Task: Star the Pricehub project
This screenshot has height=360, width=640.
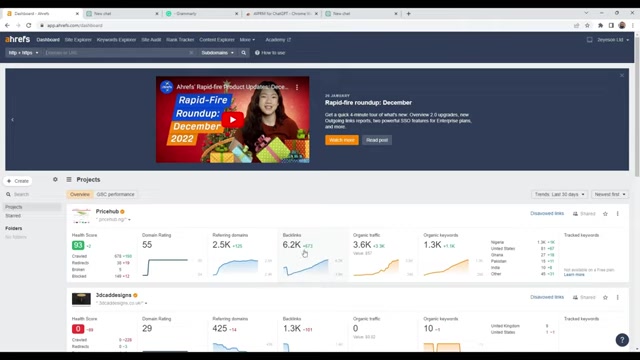Action: point(605,213)
